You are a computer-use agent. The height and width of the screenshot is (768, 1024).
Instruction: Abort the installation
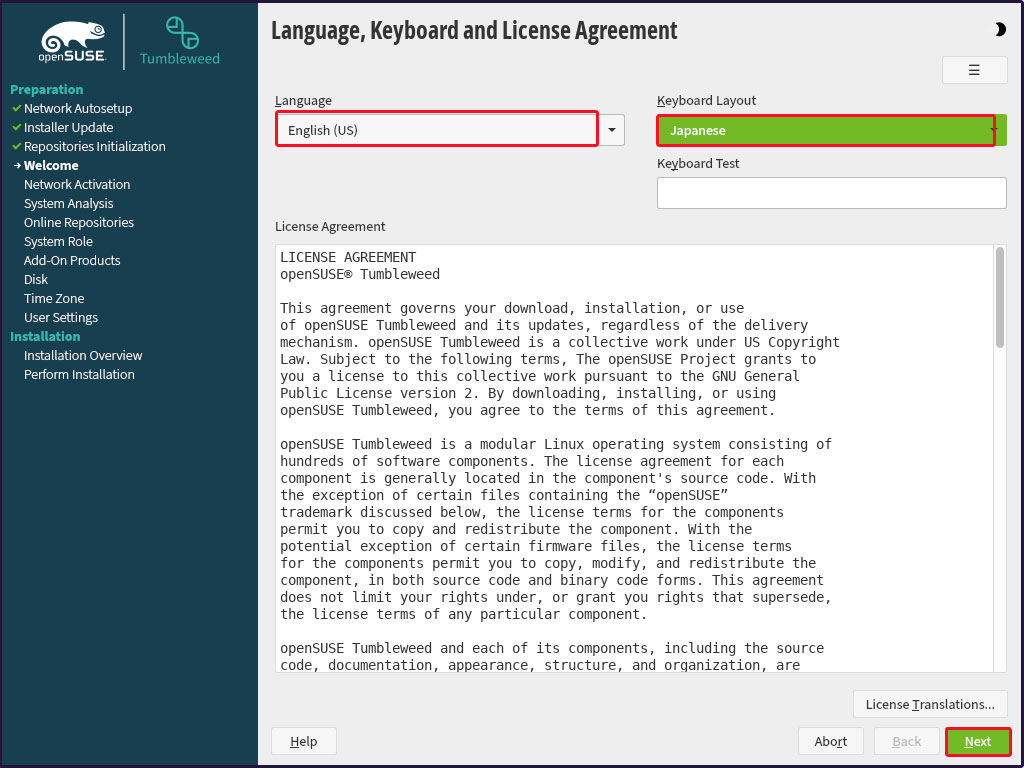[831, 741]
